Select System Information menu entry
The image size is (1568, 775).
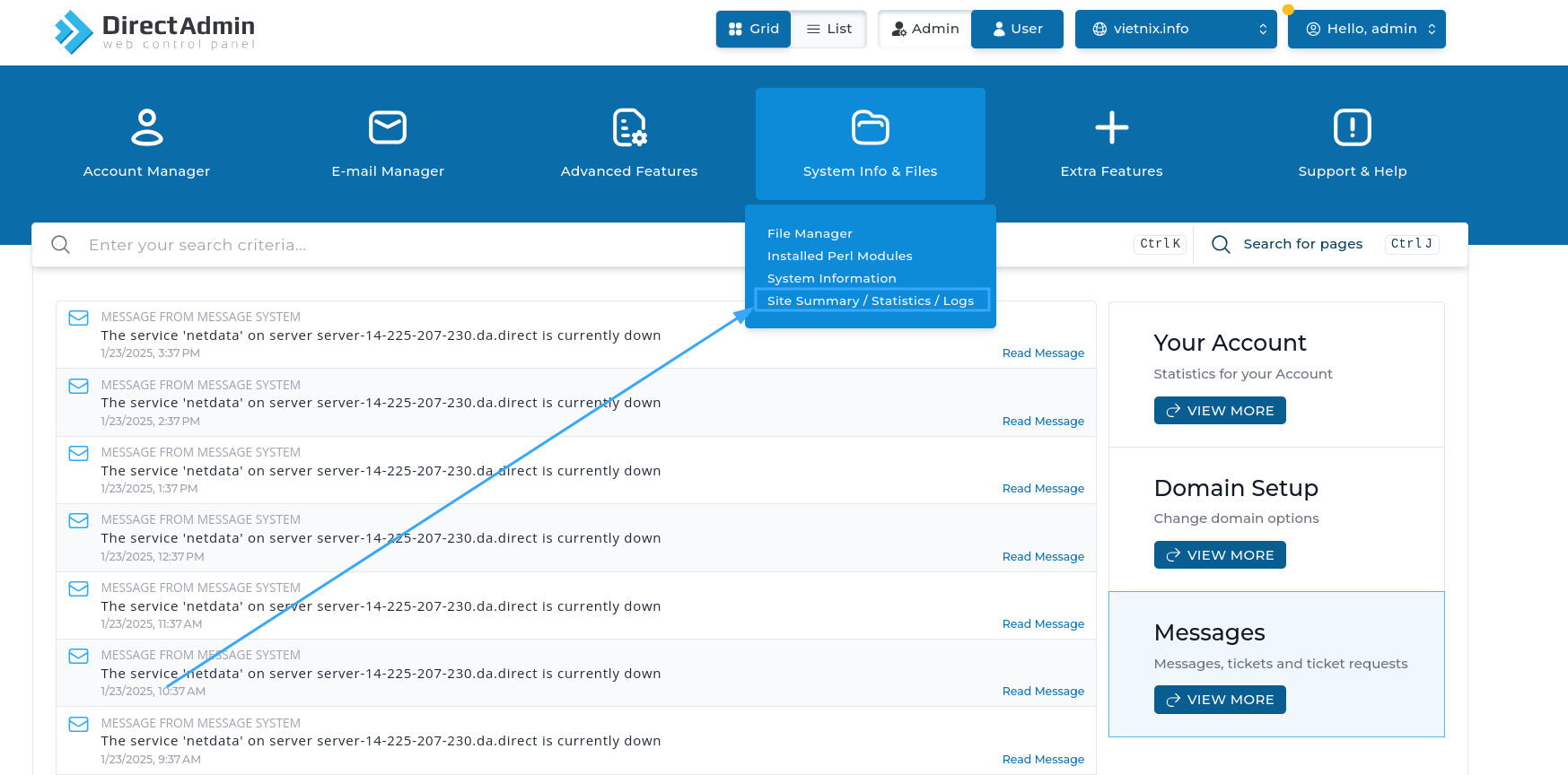tap(831, 278)
